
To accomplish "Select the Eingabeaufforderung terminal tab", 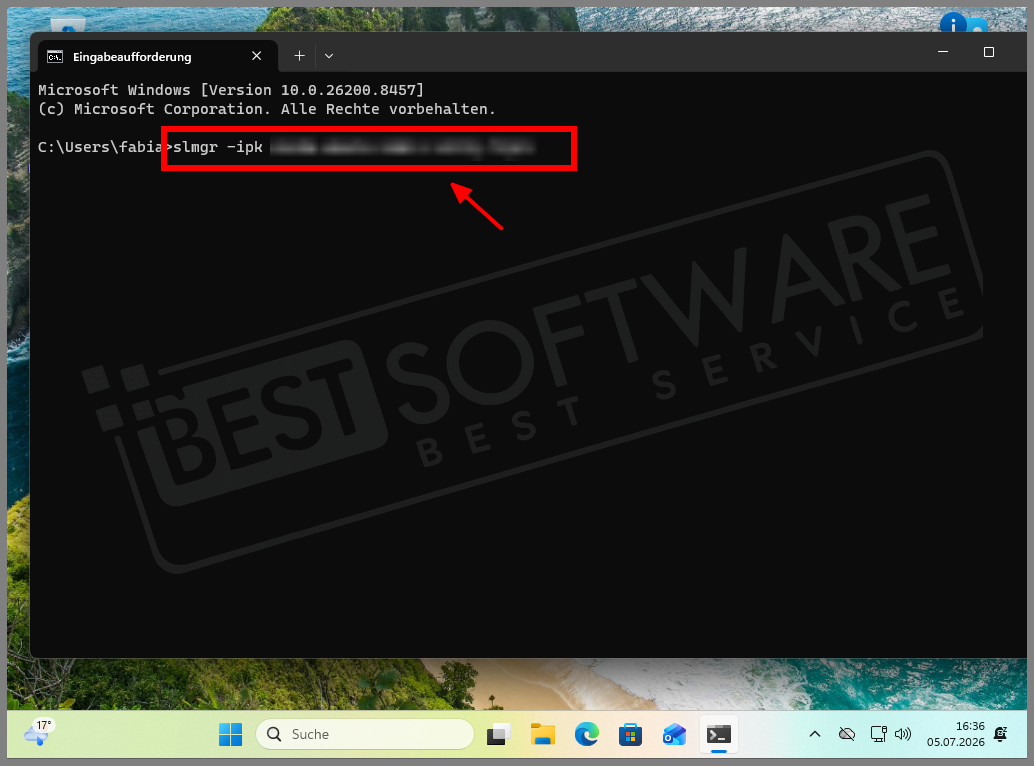I will pyautogui.click(x=157, y=56).
